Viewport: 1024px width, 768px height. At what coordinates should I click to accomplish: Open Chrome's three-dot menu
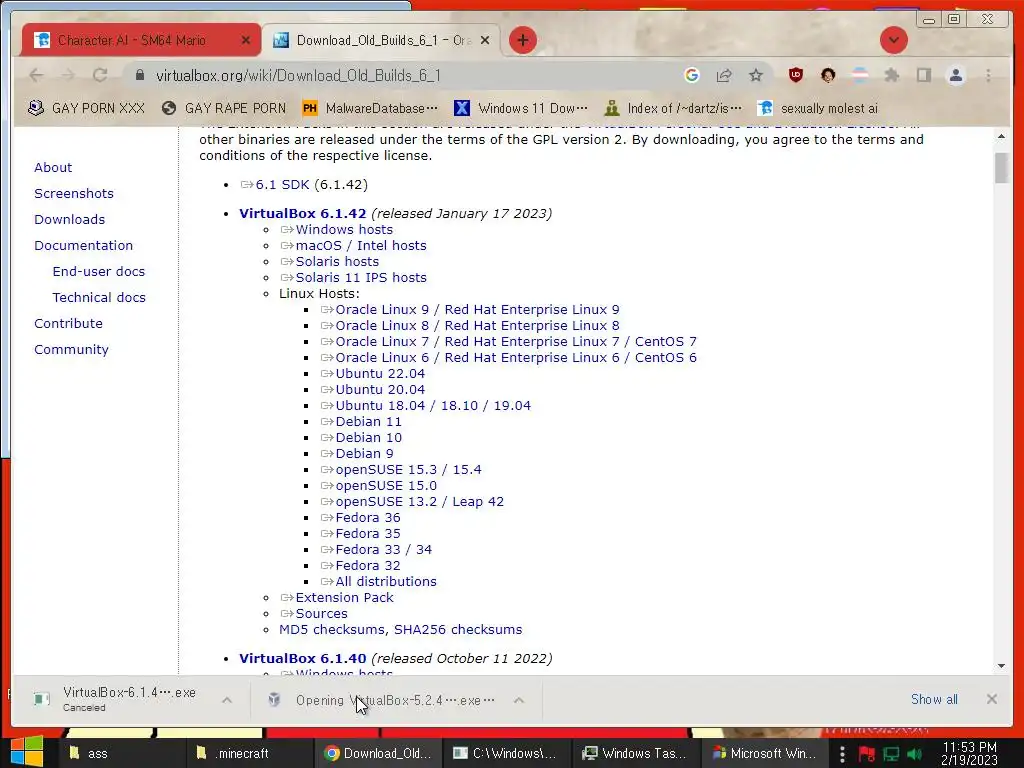point(988,76)
